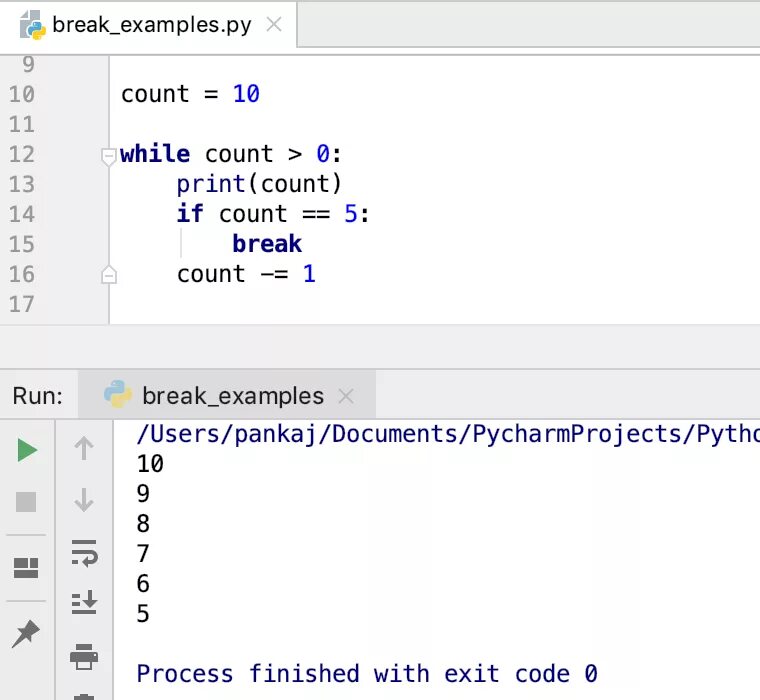760x700 pixels.
Task: Click output value 6 in console
Action: click(143, 584)
